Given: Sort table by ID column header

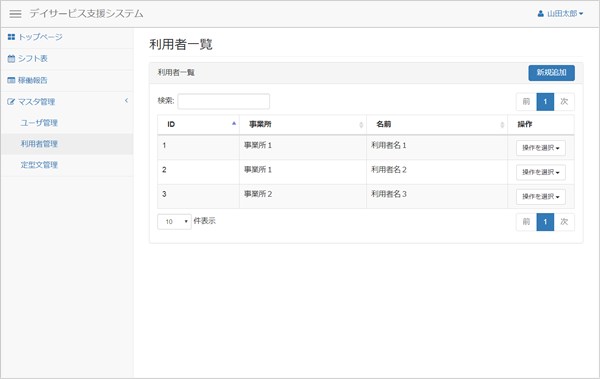Looking at the screenshot, I should (x=198, y=124).
